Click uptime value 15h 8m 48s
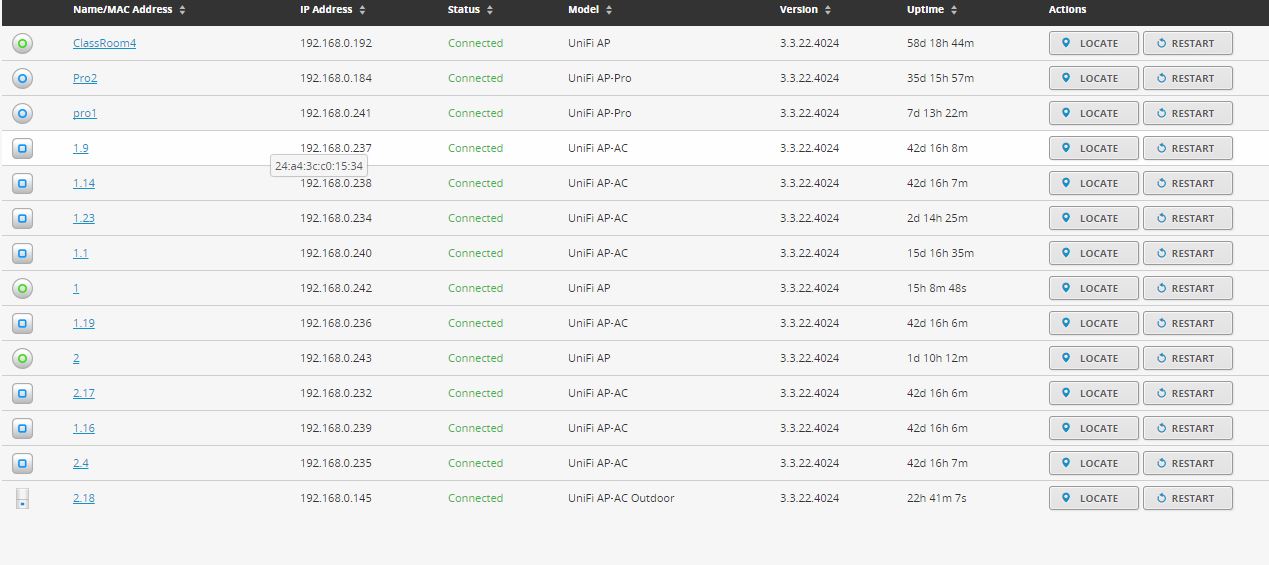 click(938, 289)
